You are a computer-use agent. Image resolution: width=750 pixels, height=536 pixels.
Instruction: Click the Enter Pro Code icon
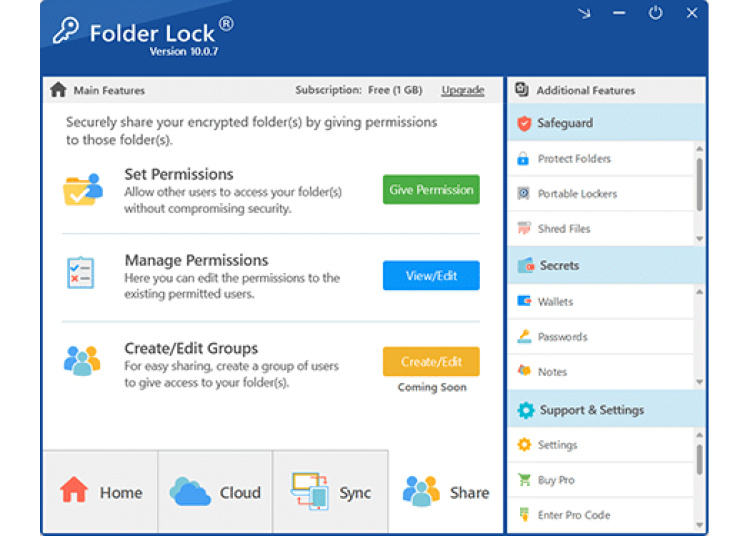click(523, 515)
